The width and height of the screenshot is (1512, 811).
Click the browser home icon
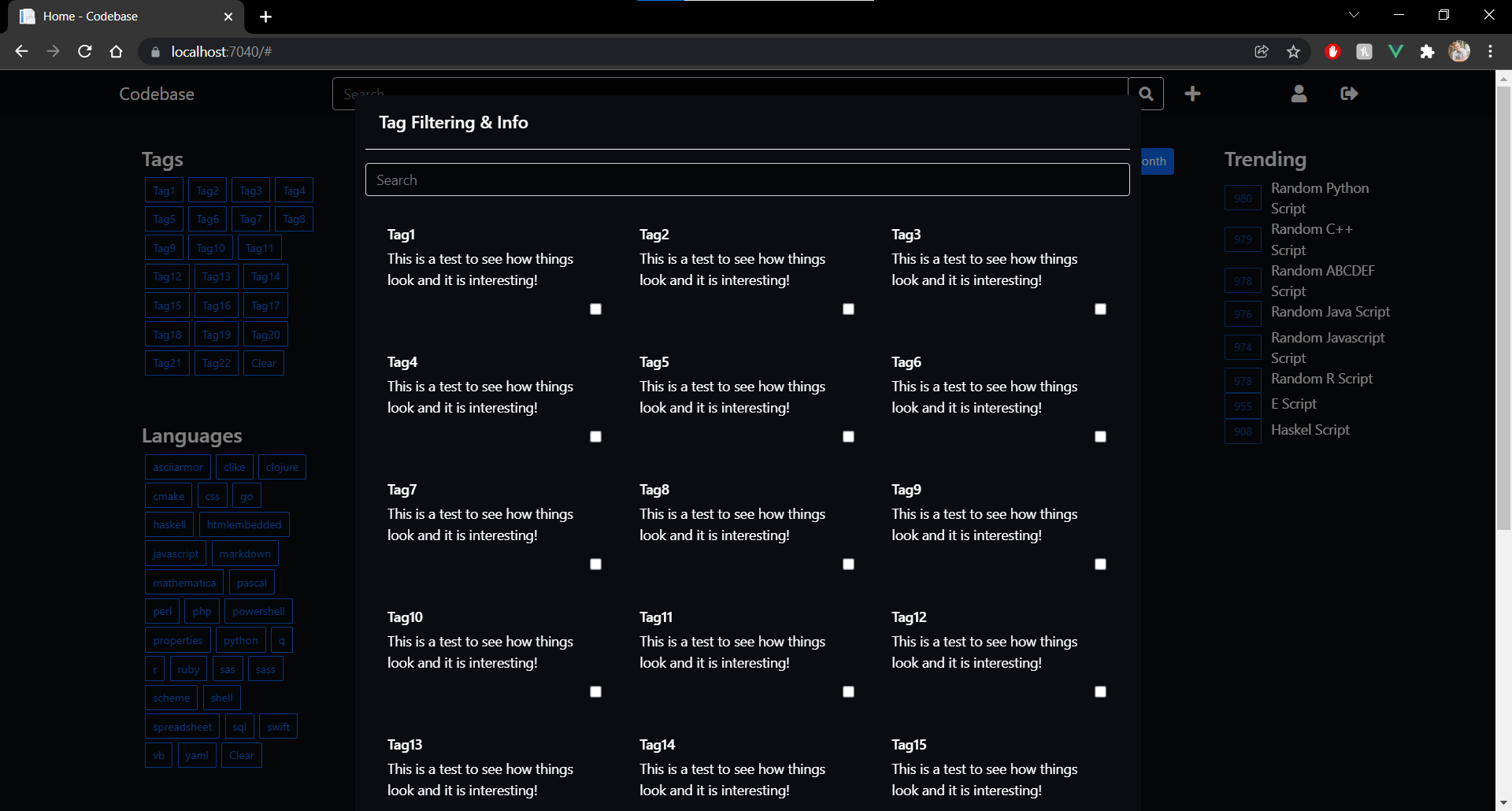[x=117, y=51]
